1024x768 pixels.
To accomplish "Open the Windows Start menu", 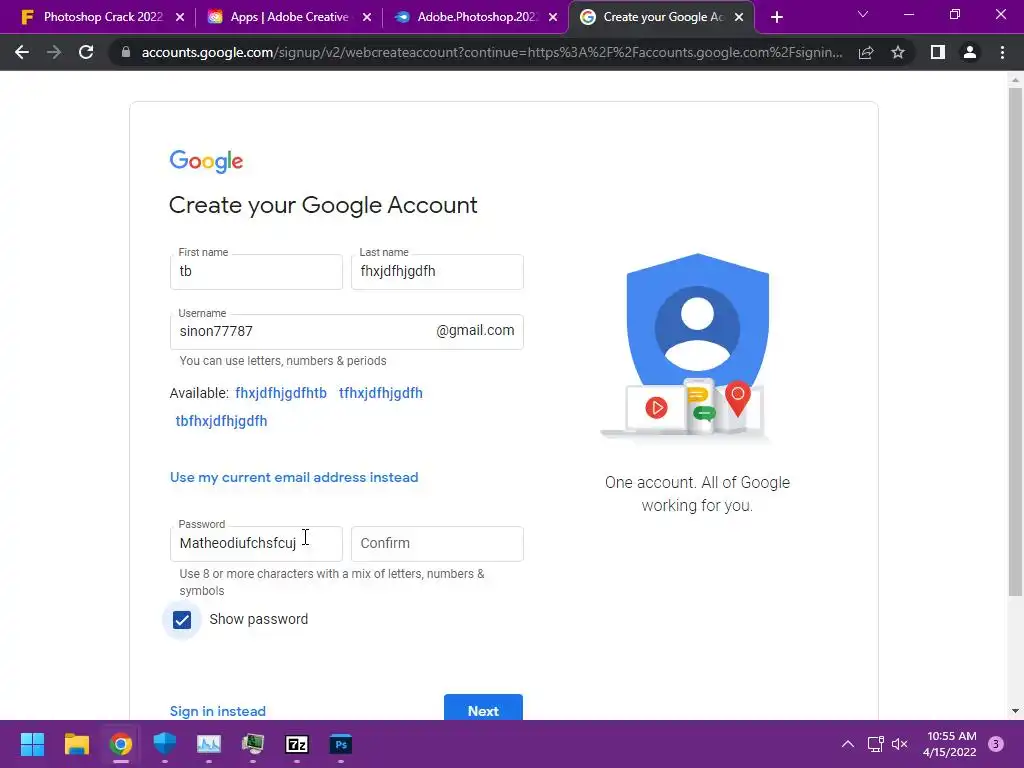I will pos(32,744).
